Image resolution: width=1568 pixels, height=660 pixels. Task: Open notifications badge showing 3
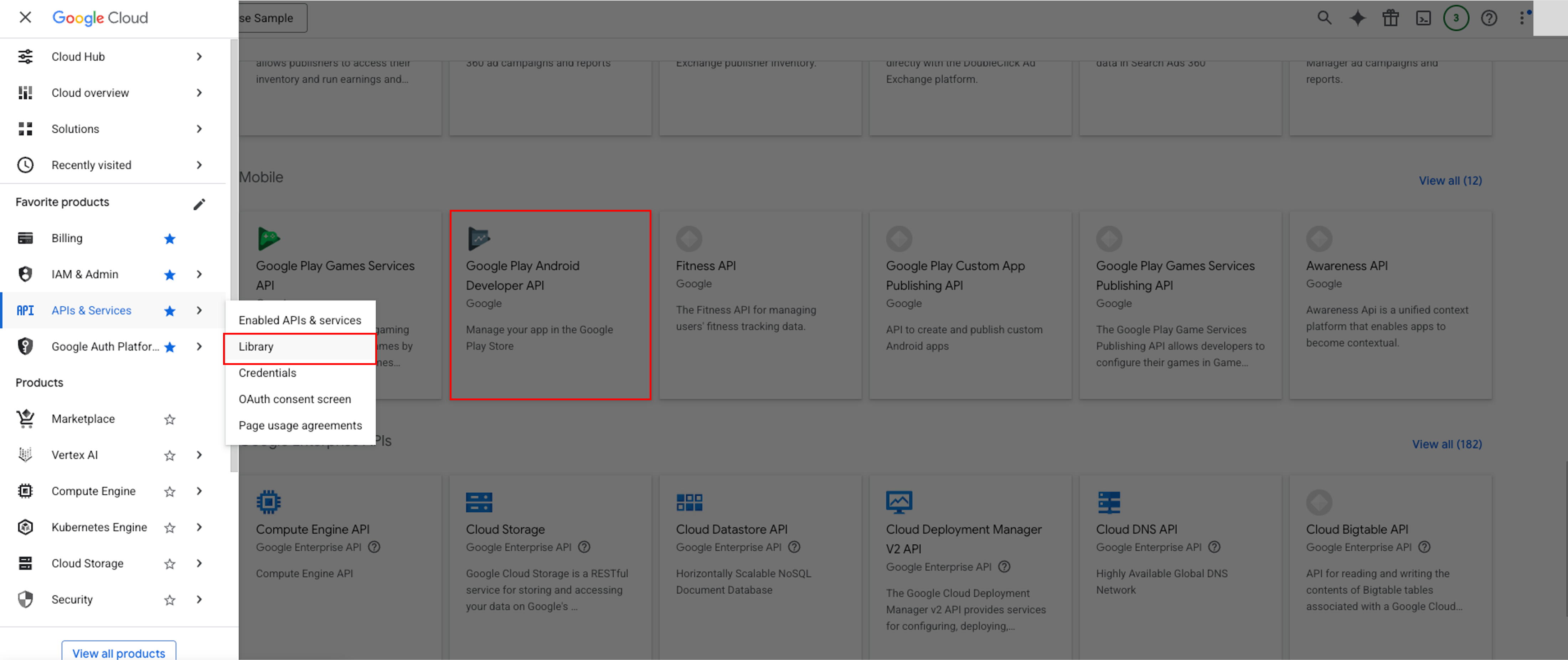tap(1456, 18)
